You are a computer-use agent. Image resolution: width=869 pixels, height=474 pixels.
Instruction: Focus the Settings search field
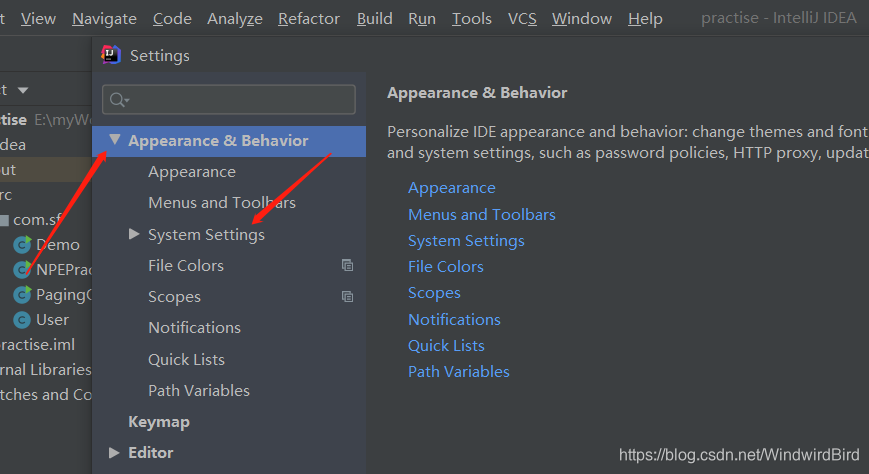click(229, 100)
